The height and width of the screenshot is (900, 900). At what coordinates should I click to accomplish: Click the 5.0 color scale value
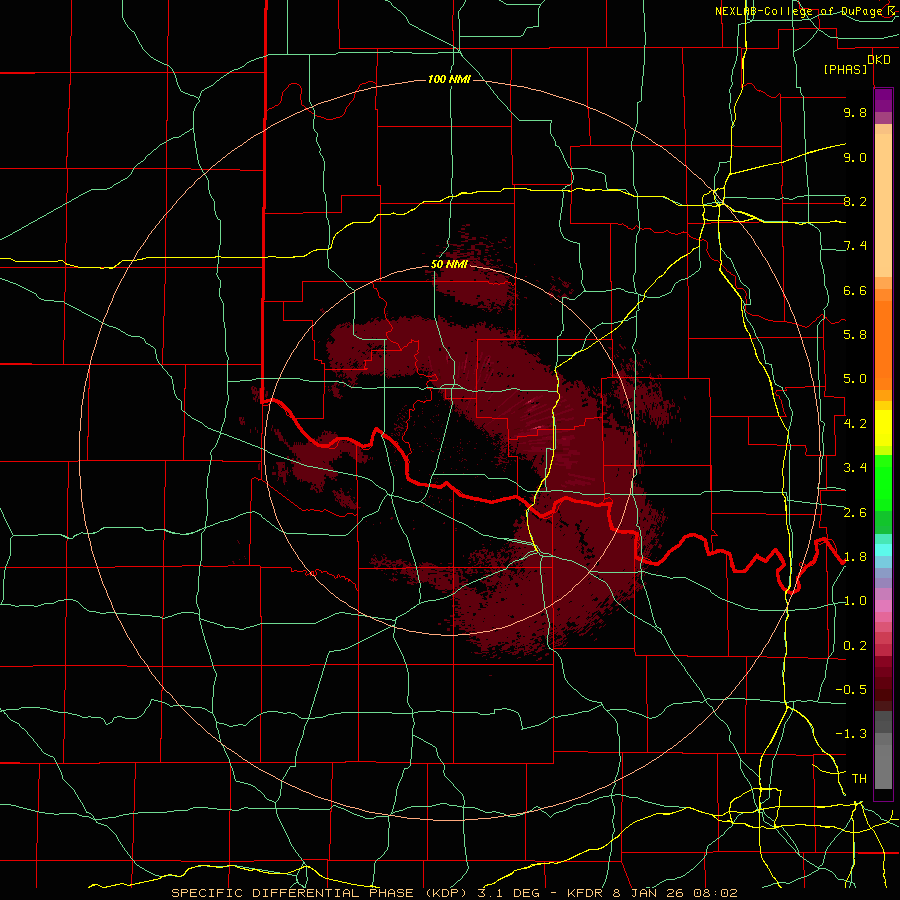click(855, 379)
